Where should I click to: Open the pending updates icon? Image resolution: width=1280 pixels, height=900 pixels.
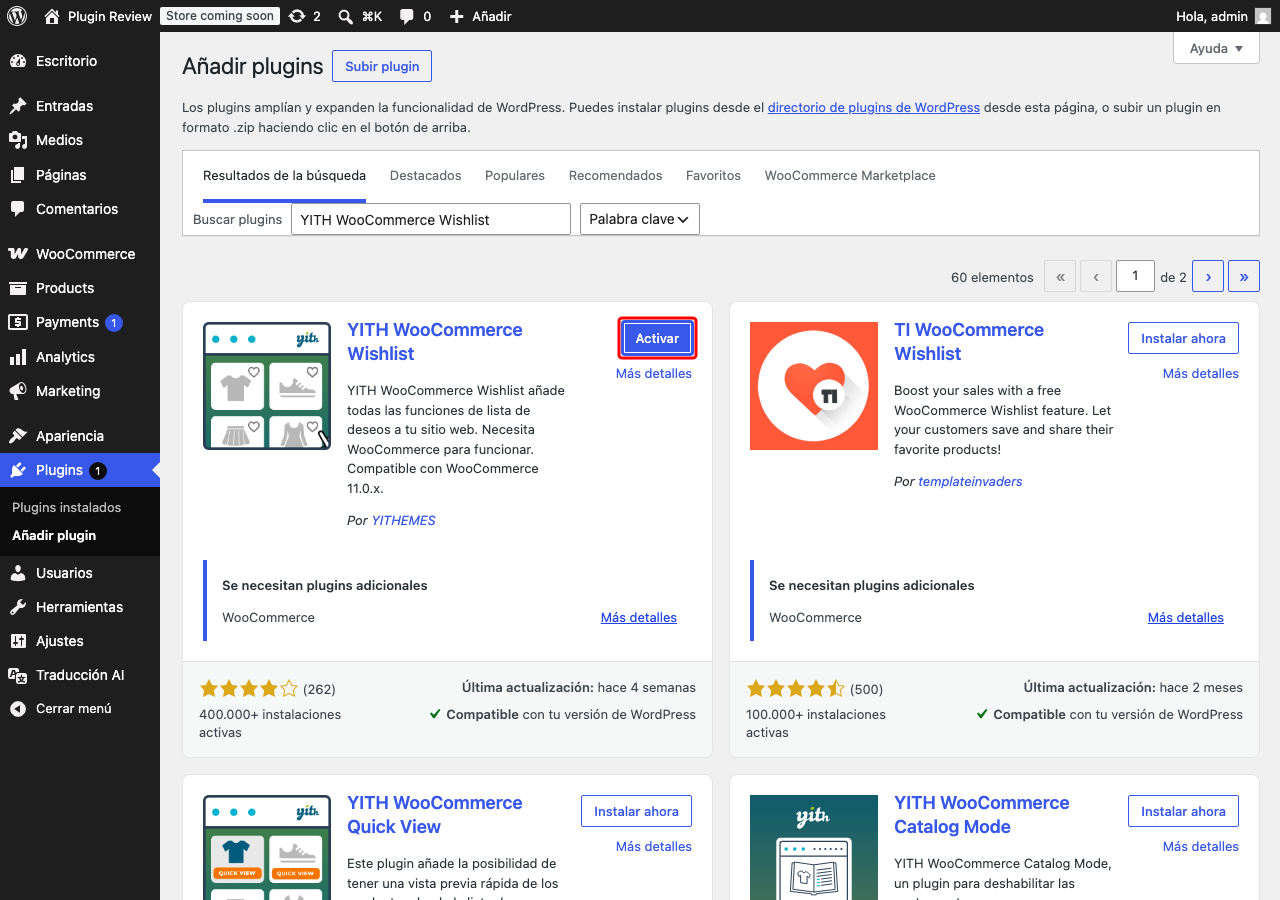point(297,16)
